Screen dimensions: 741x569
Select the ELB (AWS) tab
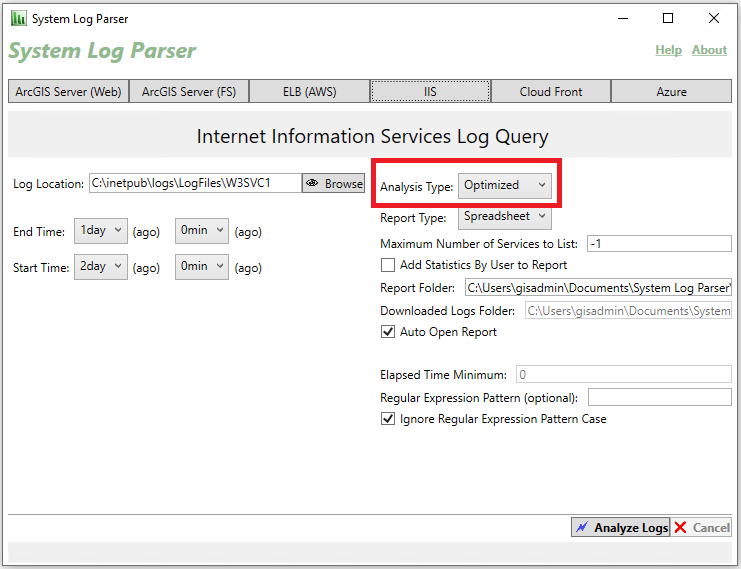point(308,91)
